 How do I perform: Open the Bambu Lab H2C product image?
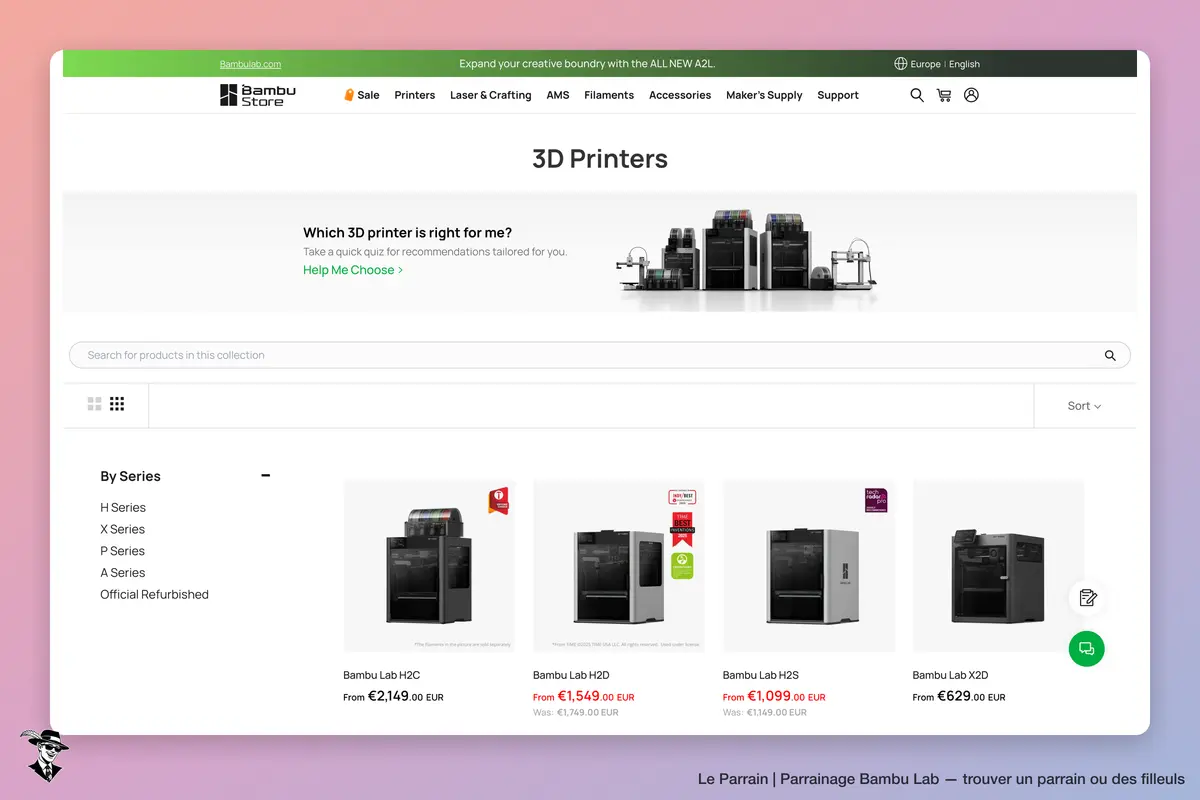click(x=429, y=566)
